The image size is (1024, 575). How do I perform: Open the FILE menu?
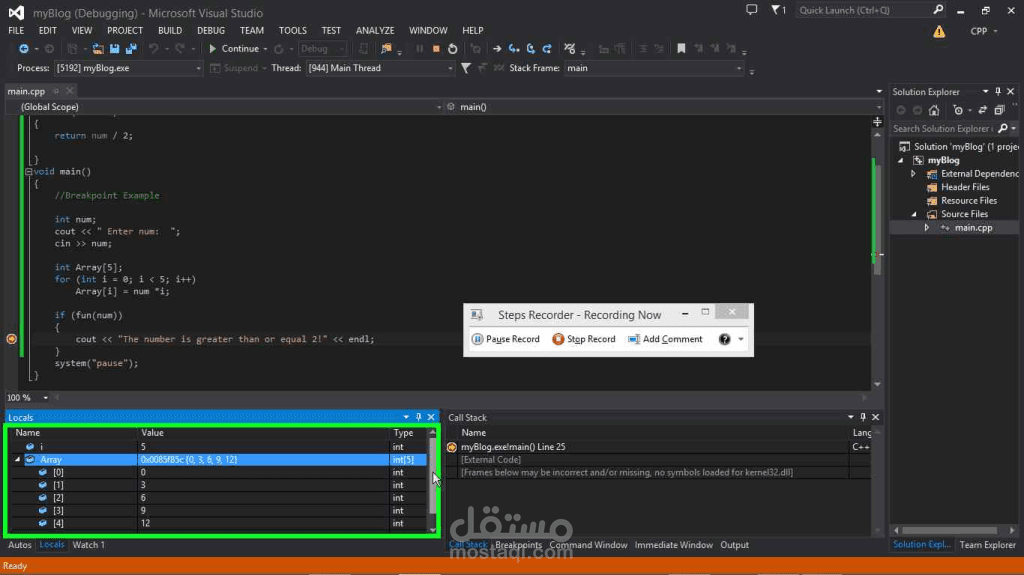[x=16, y=31]
